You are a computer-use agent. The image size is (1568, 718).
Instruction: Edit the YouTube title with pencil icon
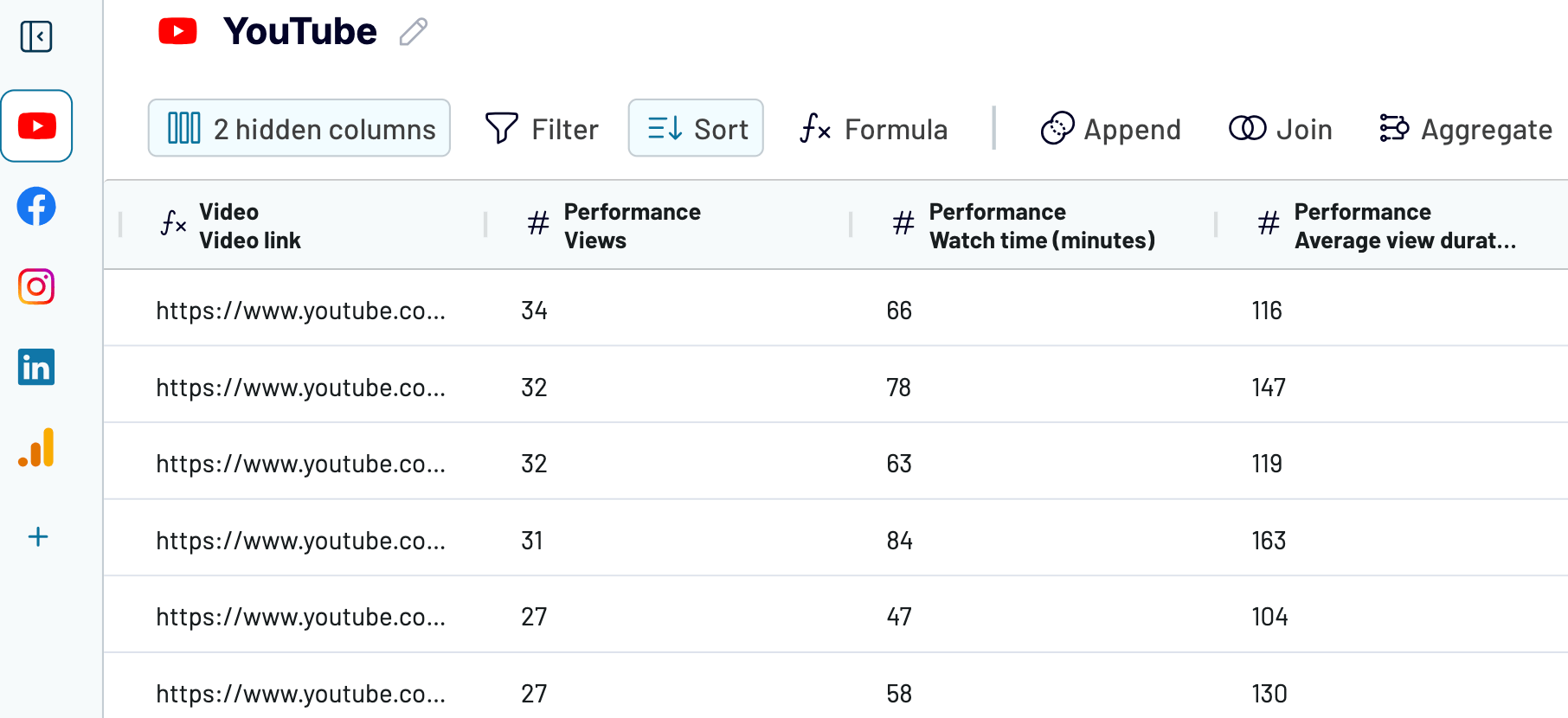[414, 32]
